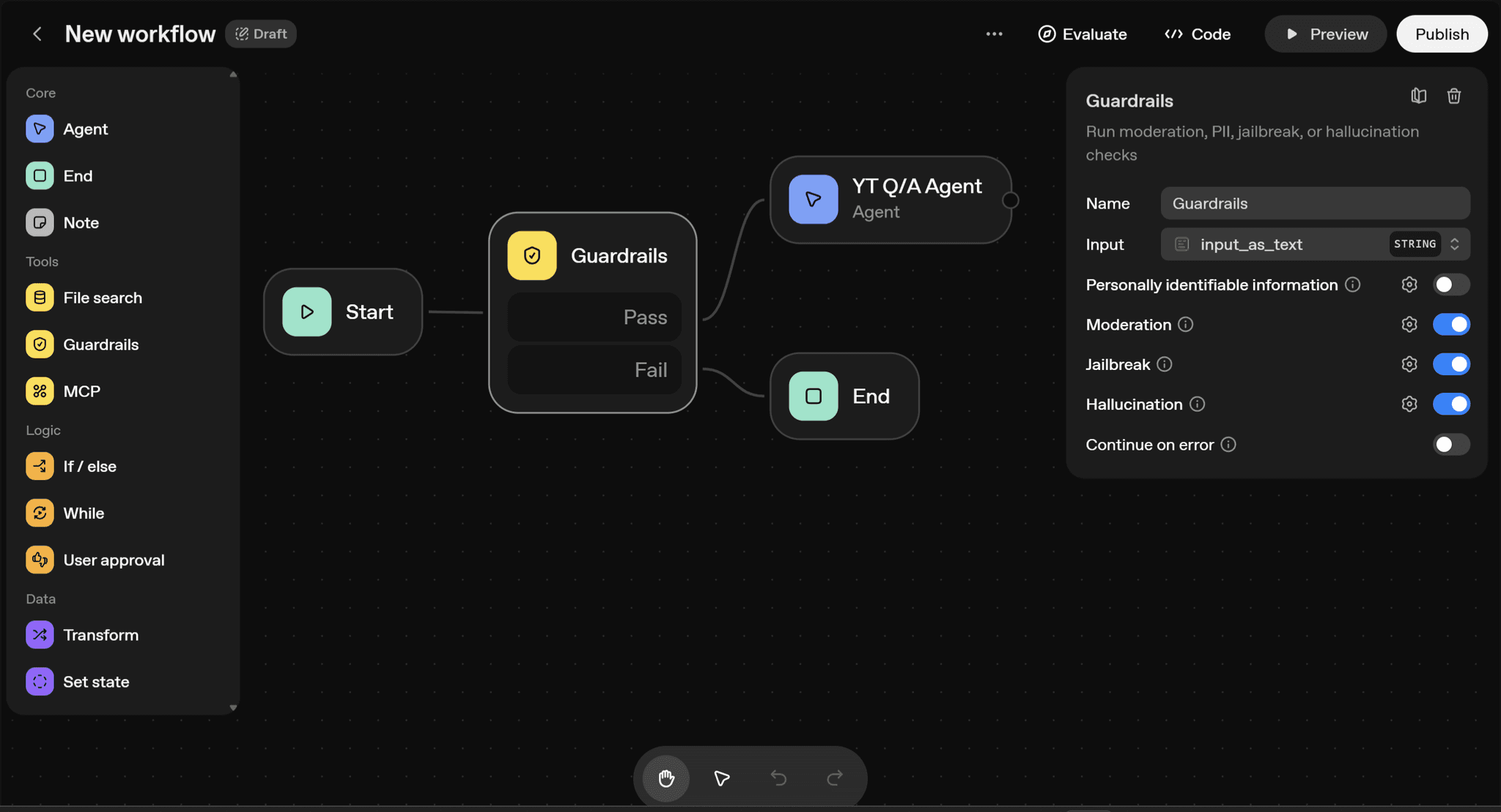The height and width of the screenshot is (812, 1501).
Task: Click the documentation book icon beside trash
Action: pyautogui.click(x=1419, y=96)
